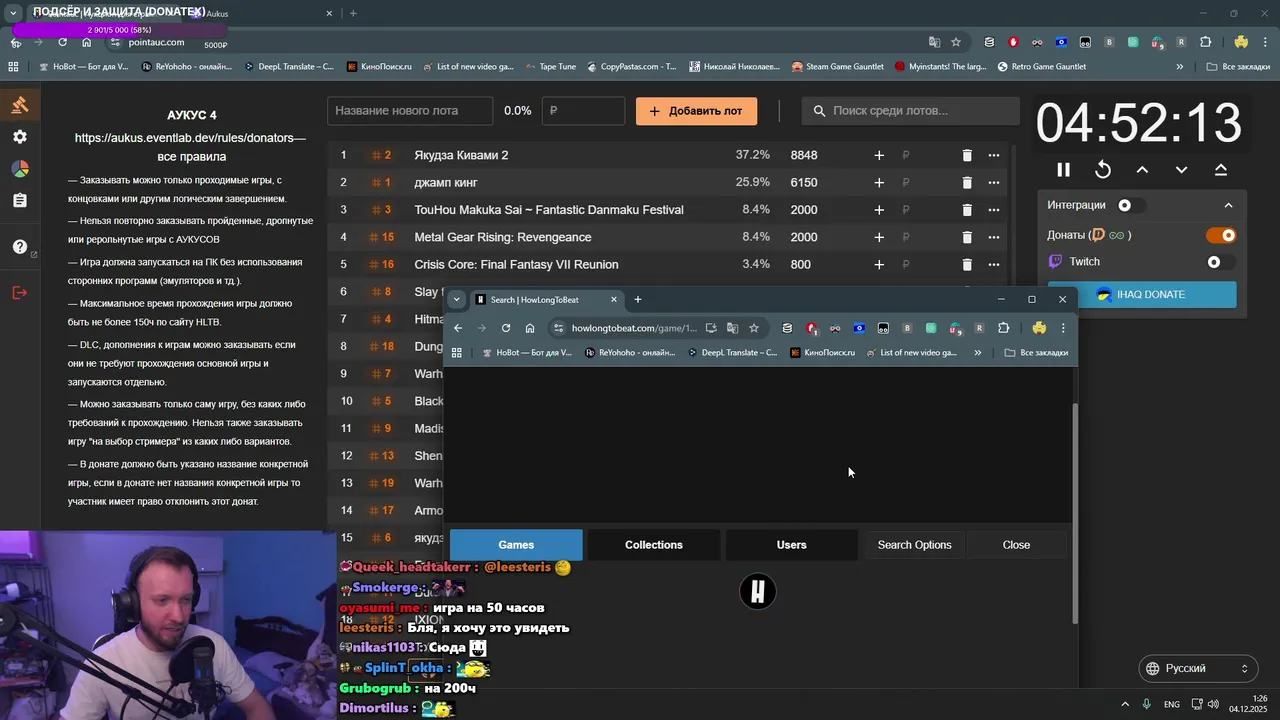Screen dimensions: 1280x720
Task: Open more options for Якудза Кивами 2
Action: (993, 155)
